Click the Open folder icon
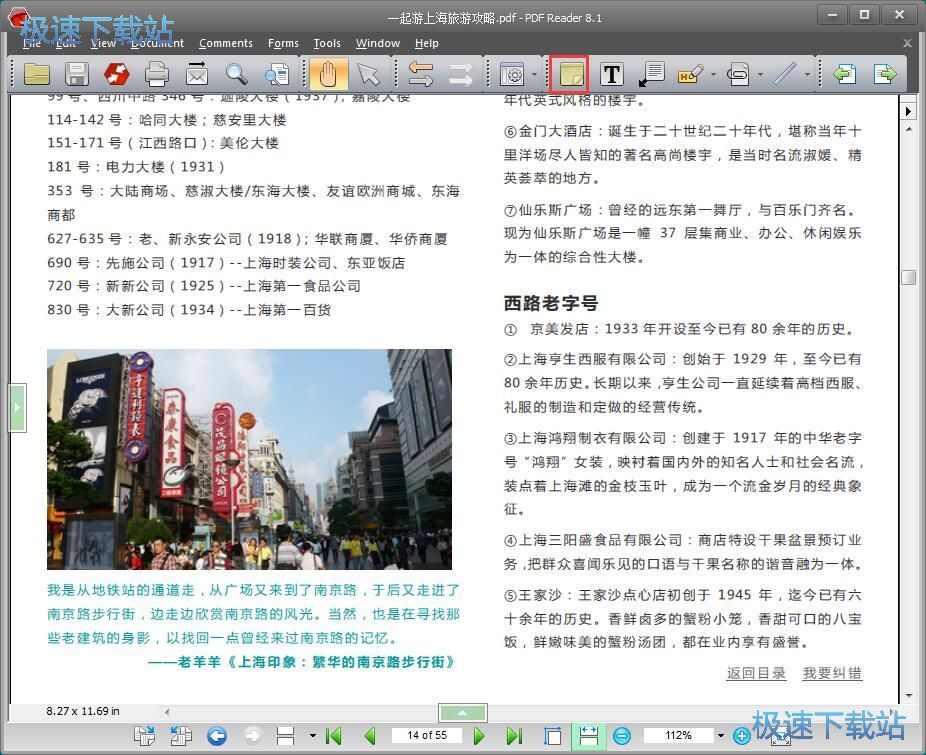This screenshot has width=926, height=755. click(x=37, y=74)
